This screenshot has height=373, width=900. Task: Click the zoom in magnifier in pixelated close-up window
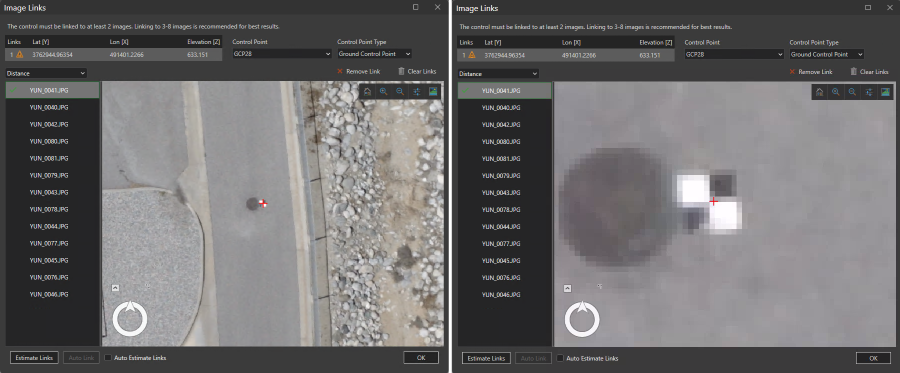836,92
